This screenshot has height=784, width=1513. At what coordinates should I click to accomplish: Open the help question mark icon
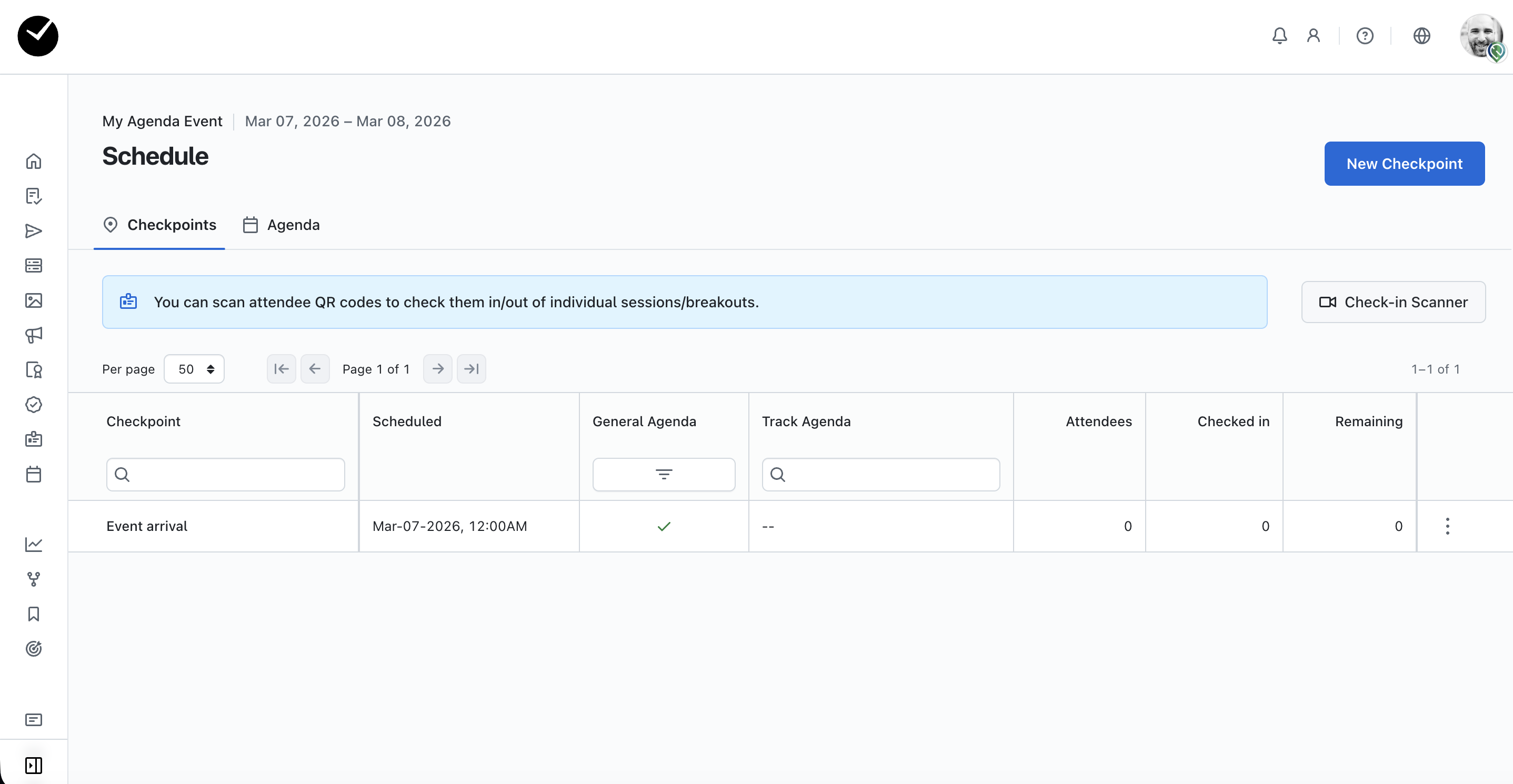(1365, 36)
